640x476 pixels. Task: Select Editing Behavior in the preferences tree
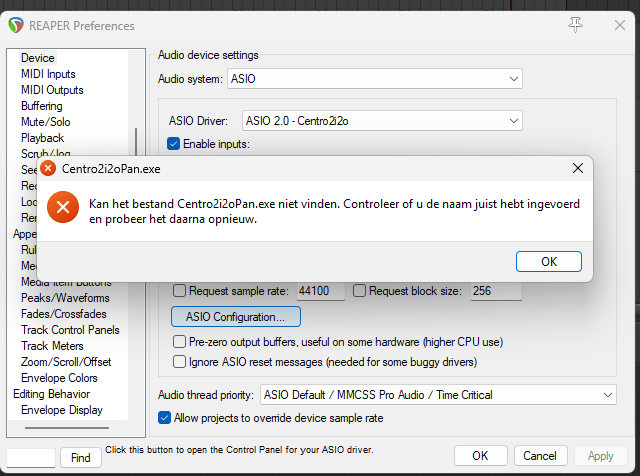click(x=51, y=394)
